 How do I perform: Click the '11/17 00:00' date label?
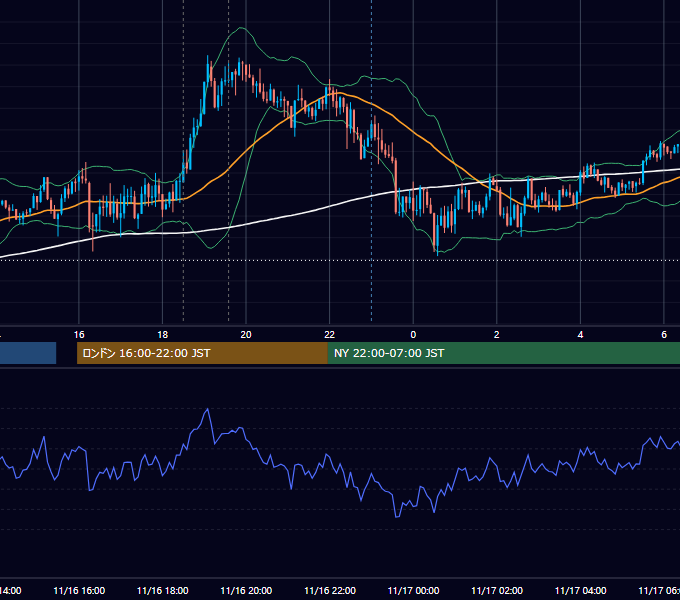(413, 591)
